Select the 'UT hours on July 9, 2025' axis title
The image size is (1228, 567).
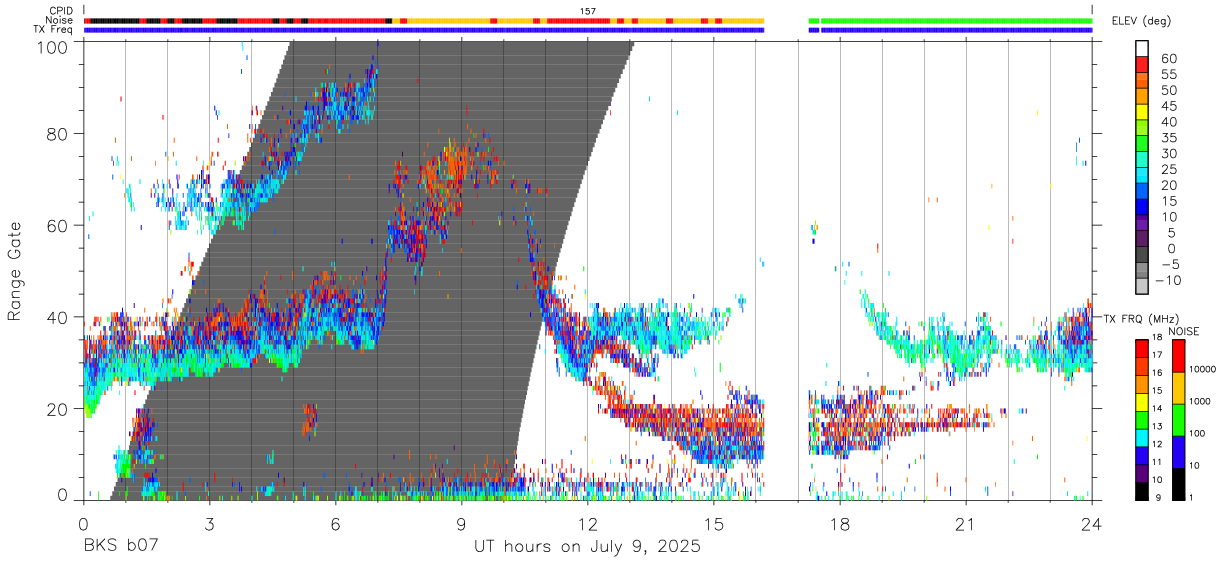(587, 547)
